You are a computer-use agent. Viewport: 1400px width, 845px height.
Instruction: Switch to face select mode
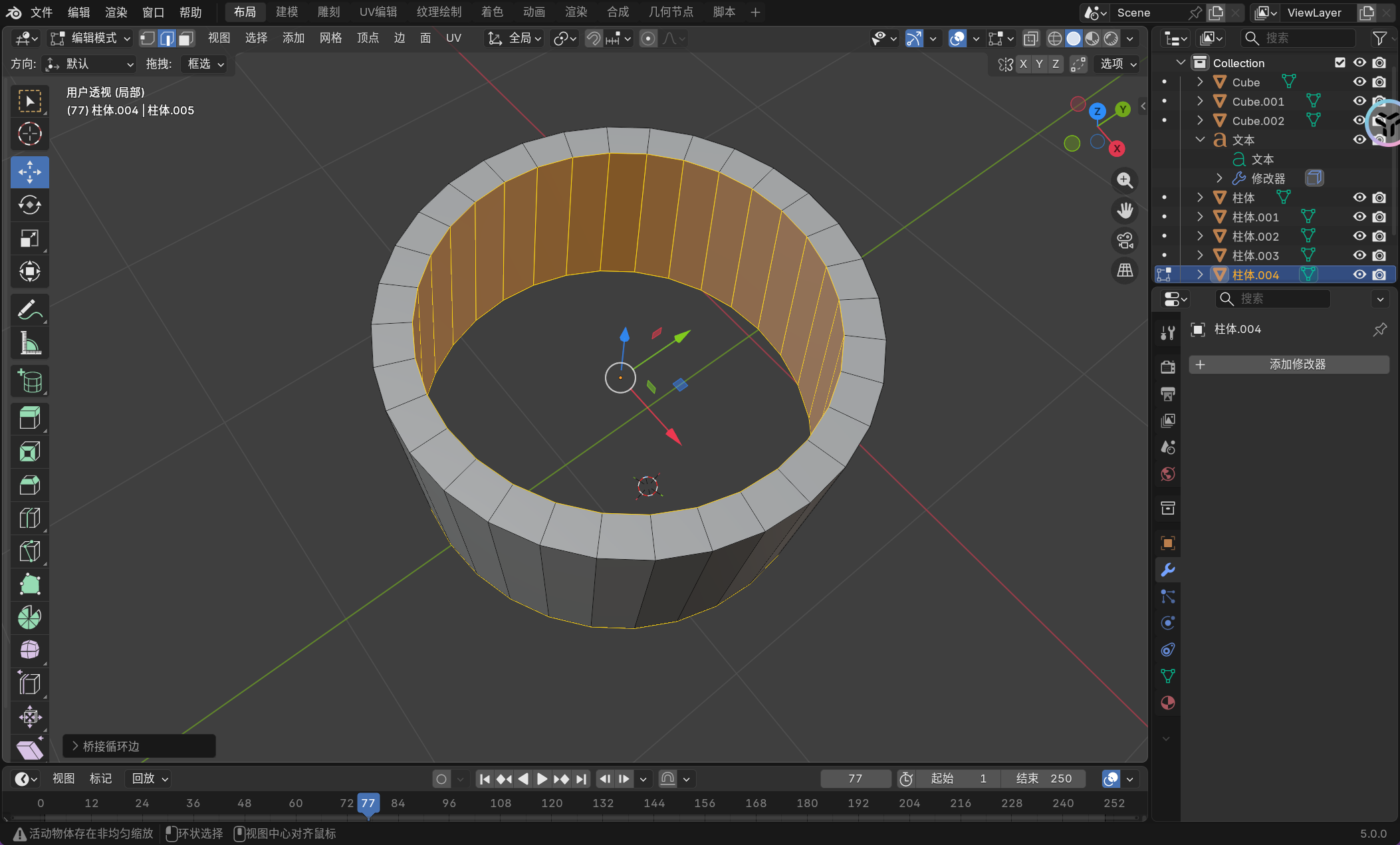[186, 39]
